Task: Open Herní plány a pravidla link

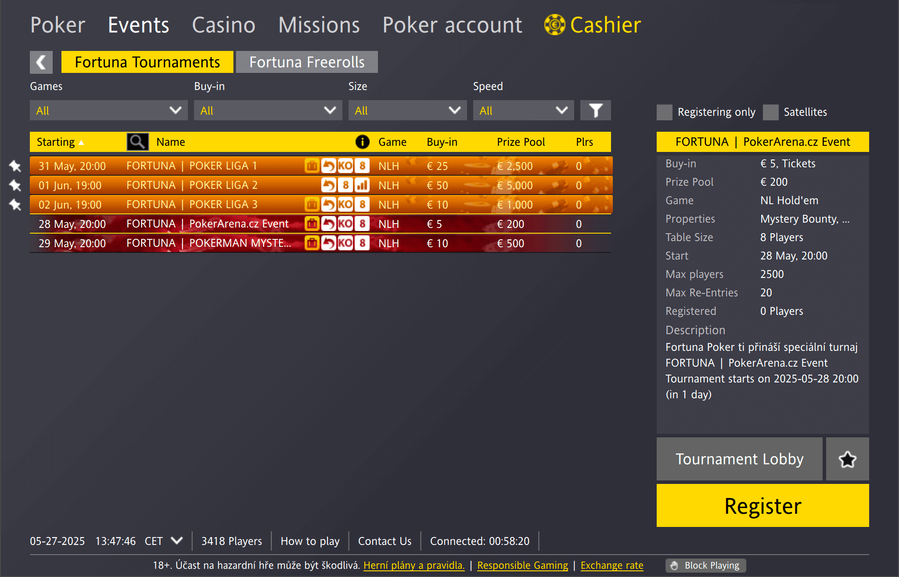Action: click(414, 566)
